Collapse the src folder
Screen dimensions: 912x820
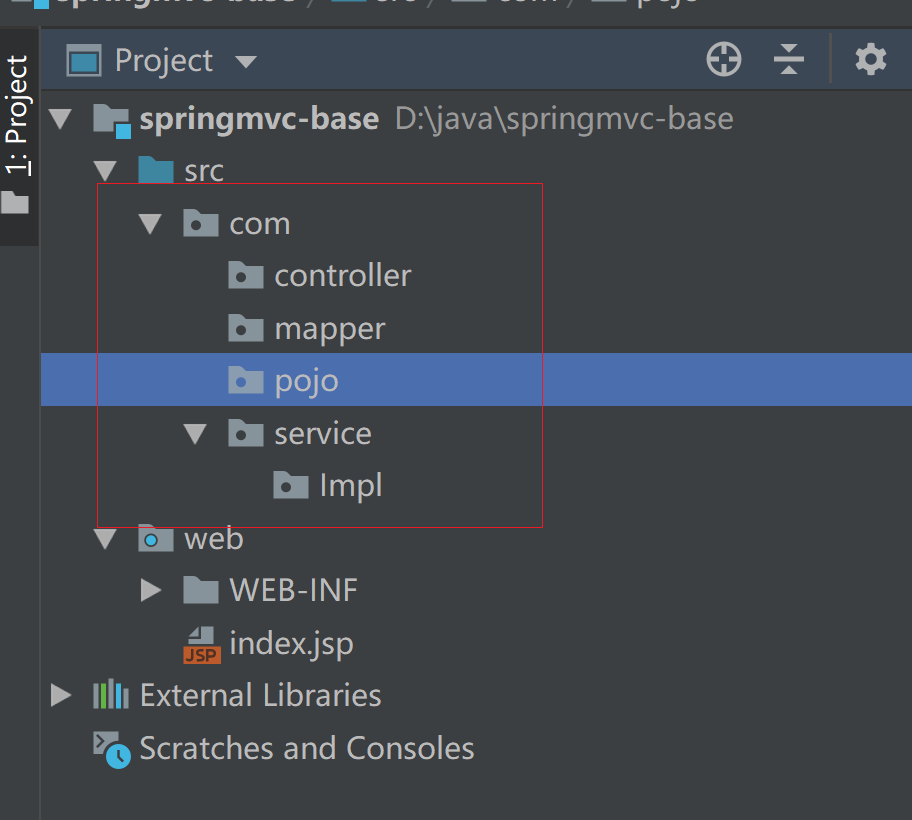105,170
